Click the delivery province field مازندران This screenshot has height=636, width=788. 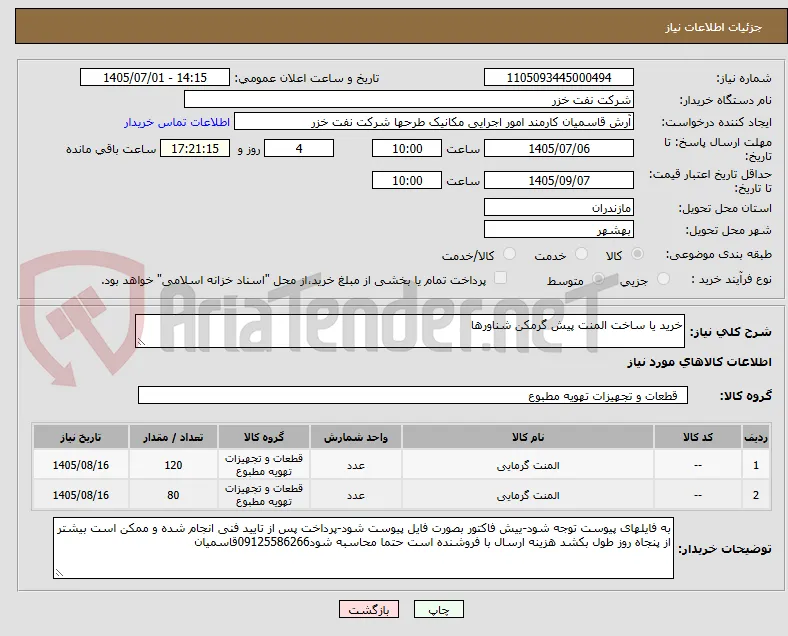pos(559,207)
